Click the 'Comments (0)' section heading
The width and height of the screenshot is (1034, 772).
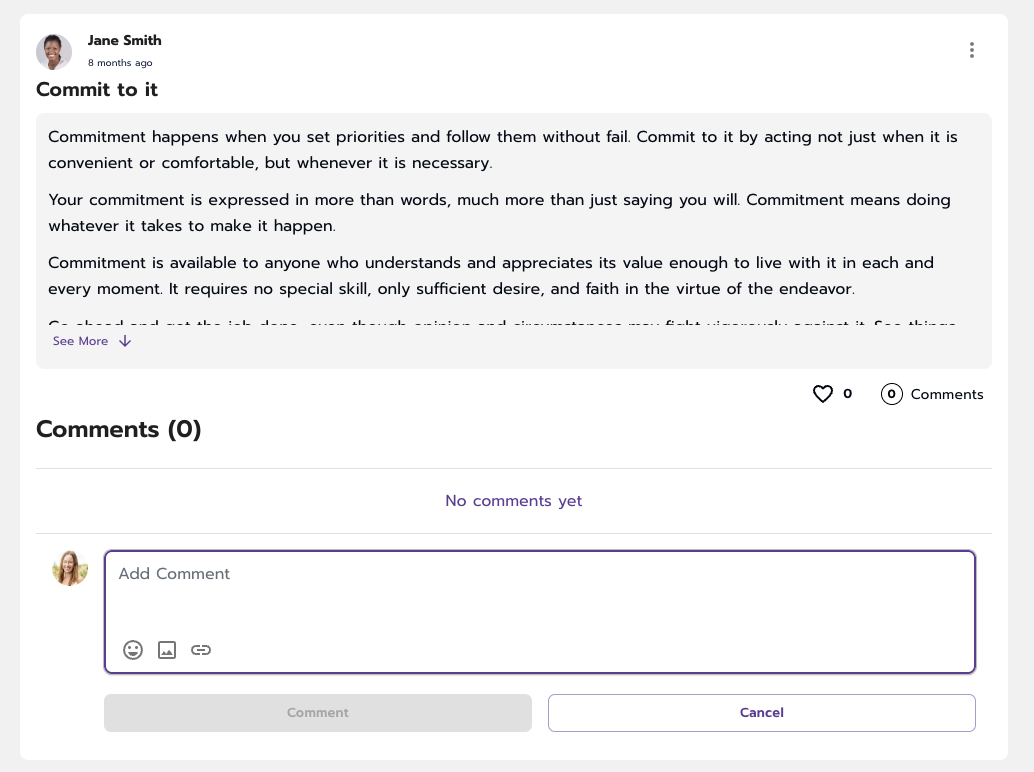coord(119,429)
